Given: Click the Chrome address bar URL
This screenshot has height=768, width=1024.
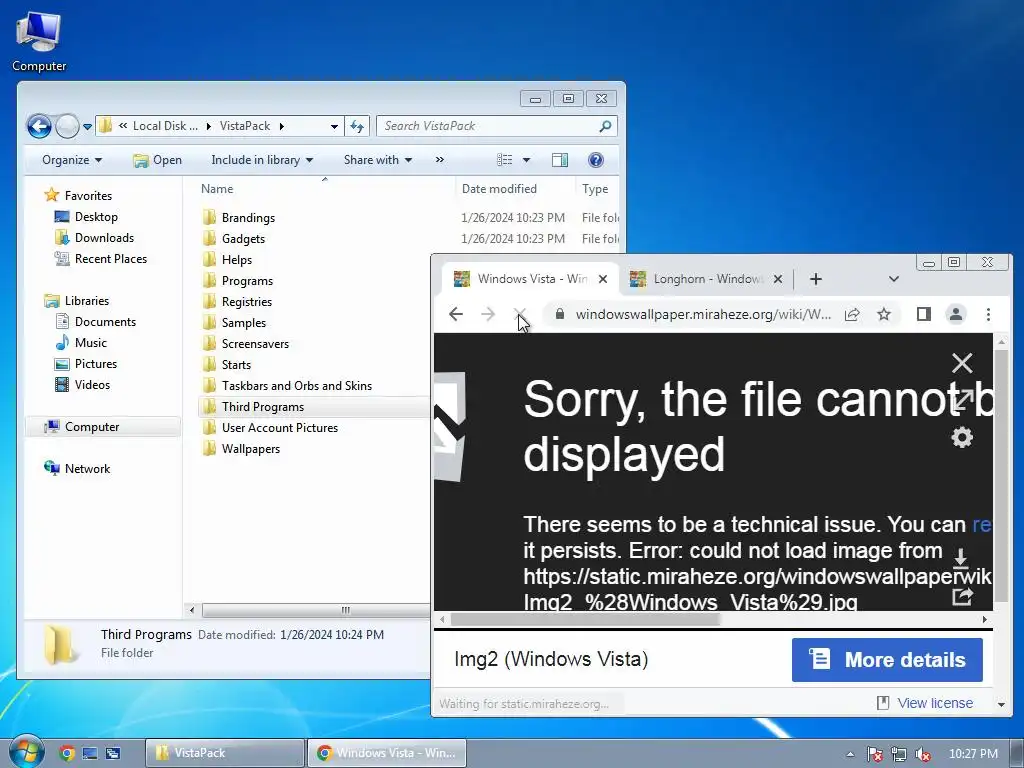Looking at the screenshot, I should point(703,314).
